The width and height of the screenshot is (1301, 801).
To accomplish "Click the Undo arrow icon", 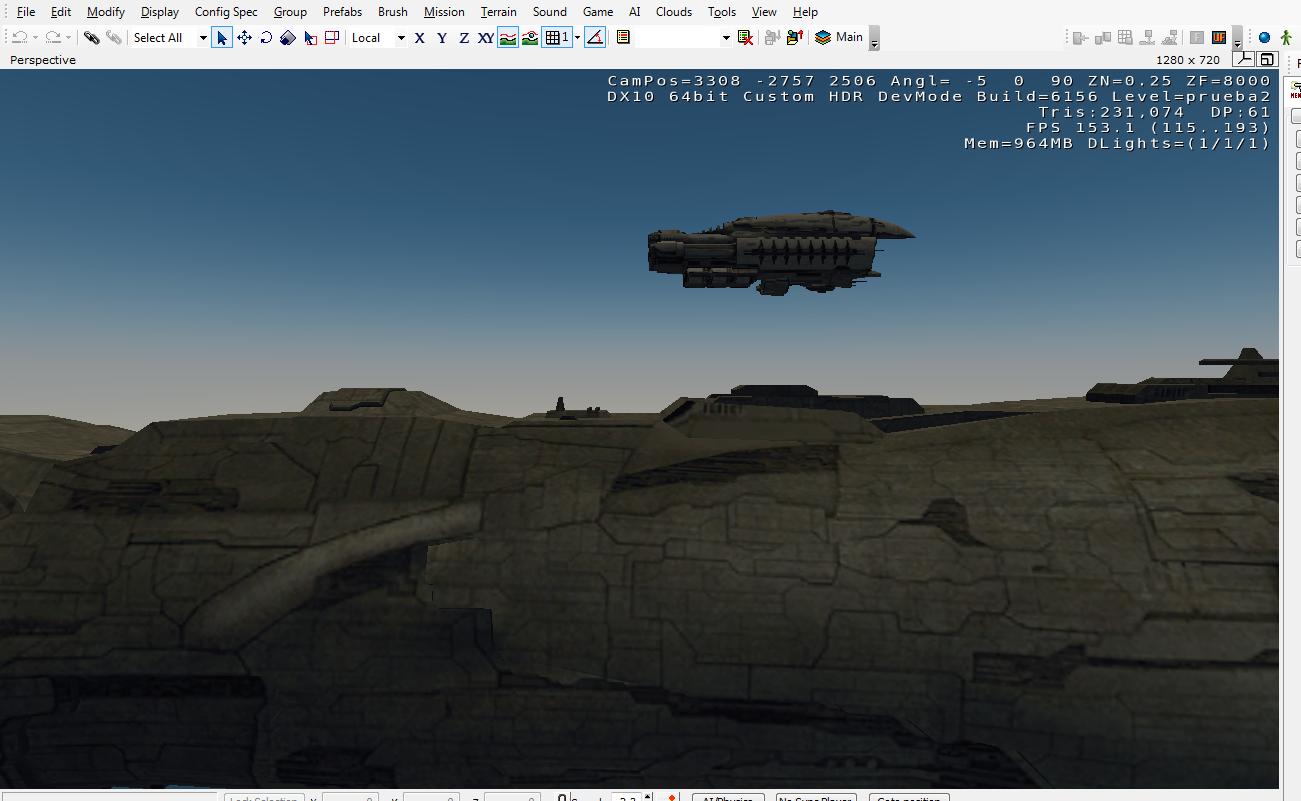I will (19, 38).
